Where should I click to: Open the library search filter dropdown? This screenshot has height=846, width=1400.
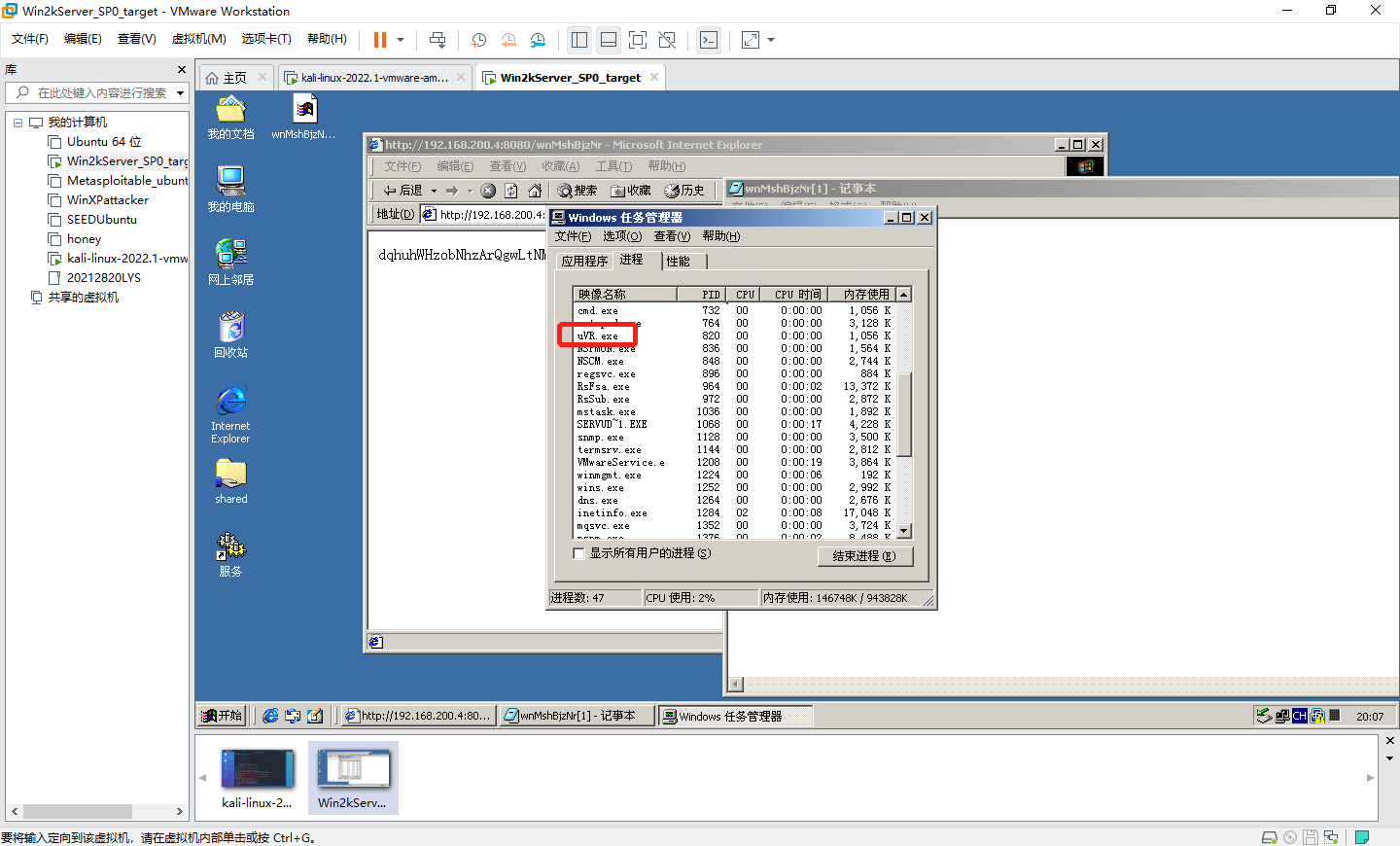coord(180,93)
